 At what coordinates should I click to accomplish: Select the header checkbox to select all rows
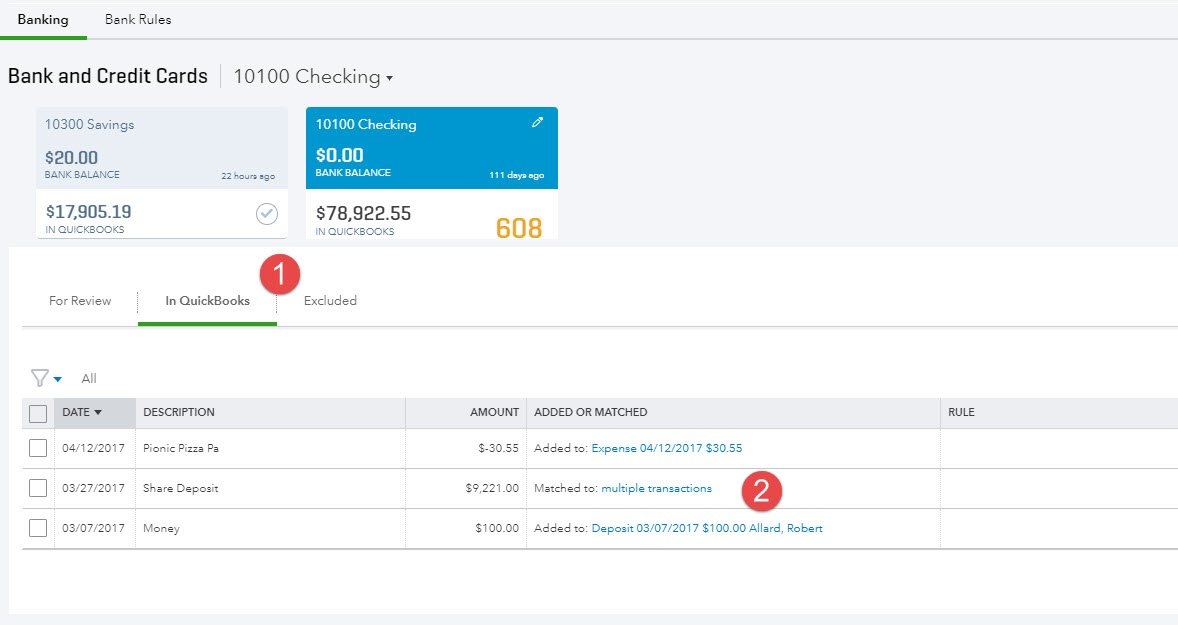[x=38, y=413]
